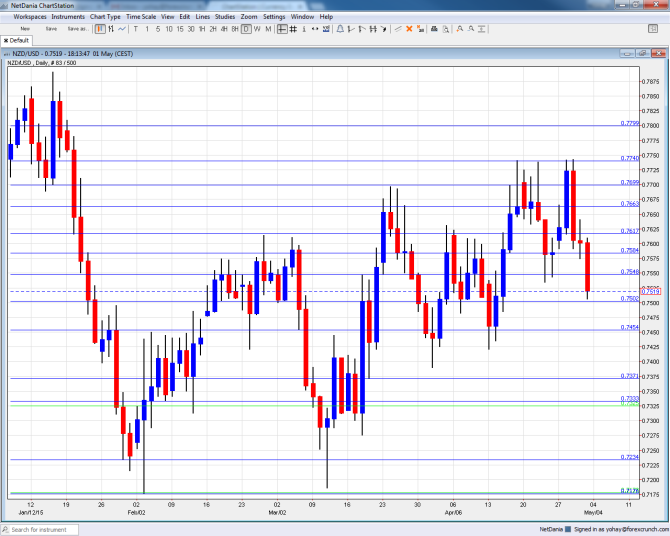The height and width of the screenshot is (536, 670).
Task: Click the reset zoom fit icon
Action: tap(482, 29)
